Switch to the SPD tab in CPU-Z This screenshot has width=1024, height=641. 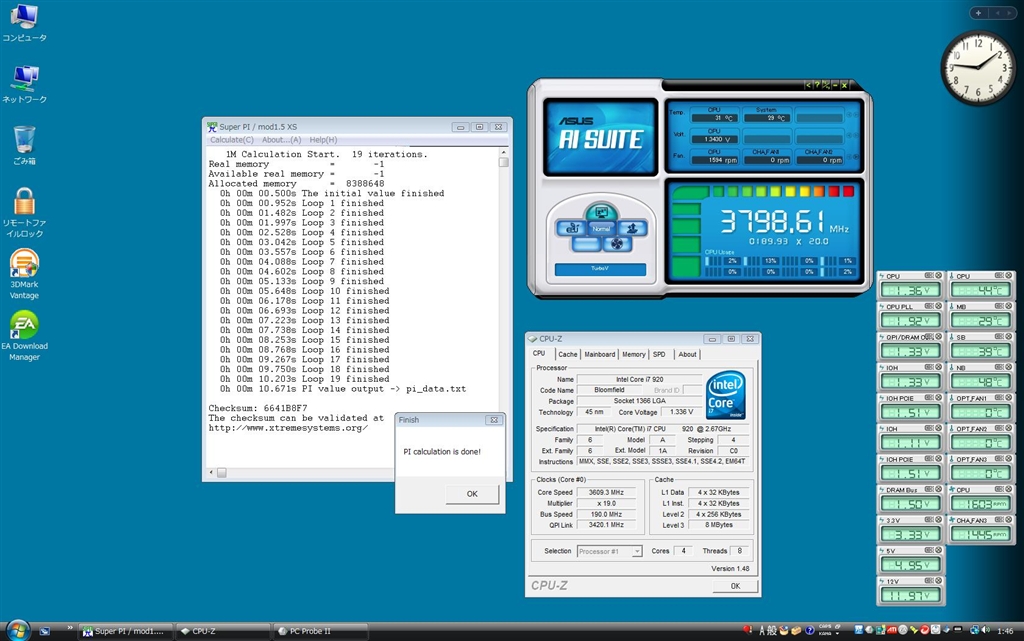click(x=660, y=354)
